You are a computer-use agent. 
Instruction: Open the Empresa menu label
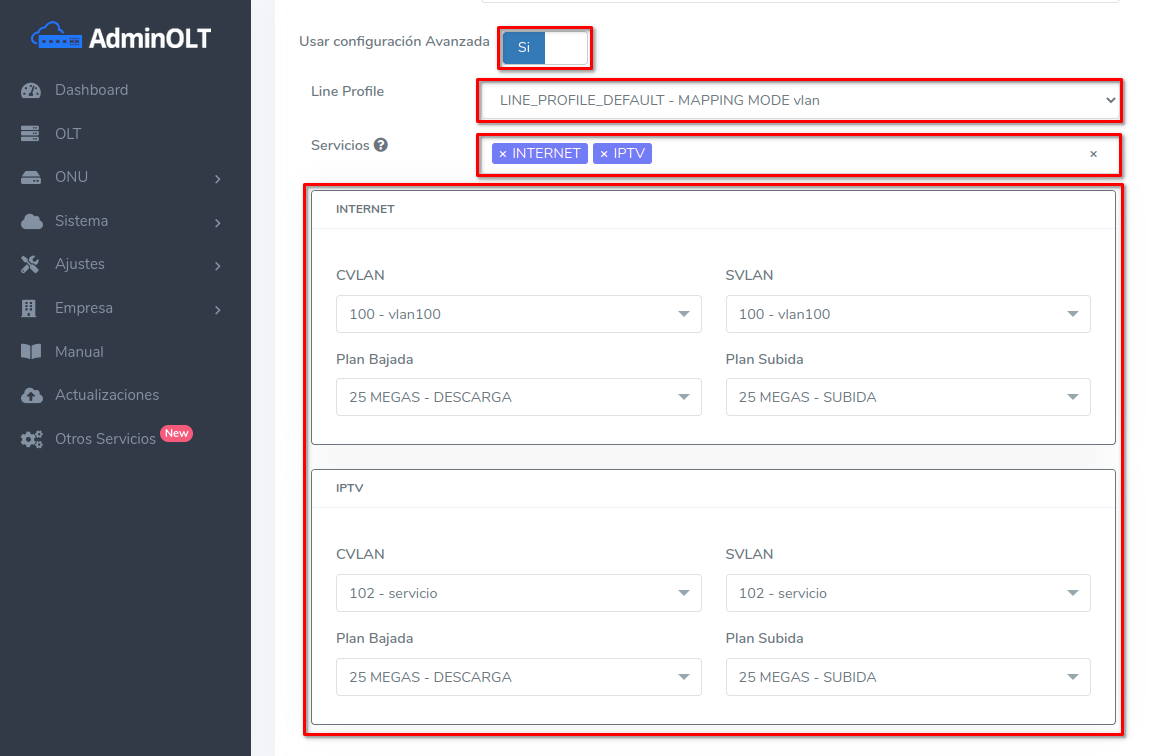(x=84, y=308)
